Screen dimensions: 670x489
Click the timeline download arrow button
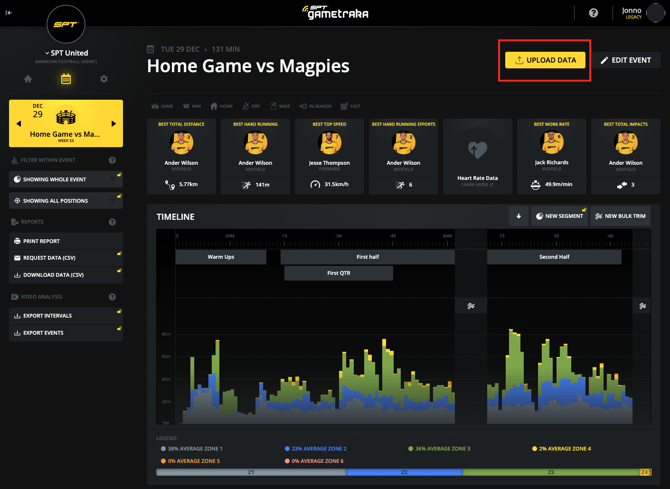point(518,216)
